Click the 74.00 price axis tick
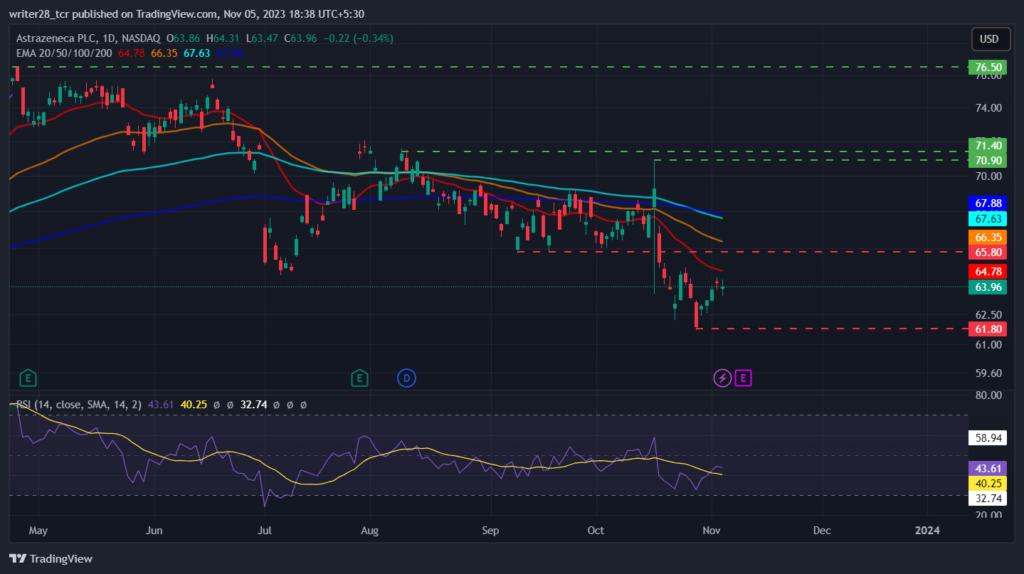Viewport: 1024px width, 574px height. tap(988, 108)
